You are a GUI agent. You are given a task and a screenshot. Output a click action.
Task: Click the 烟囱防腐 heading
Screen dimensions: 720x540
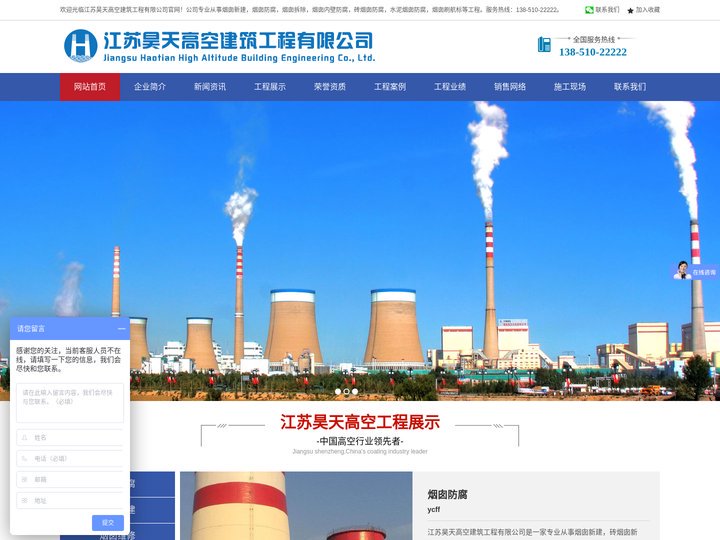[x=447, y=495]
